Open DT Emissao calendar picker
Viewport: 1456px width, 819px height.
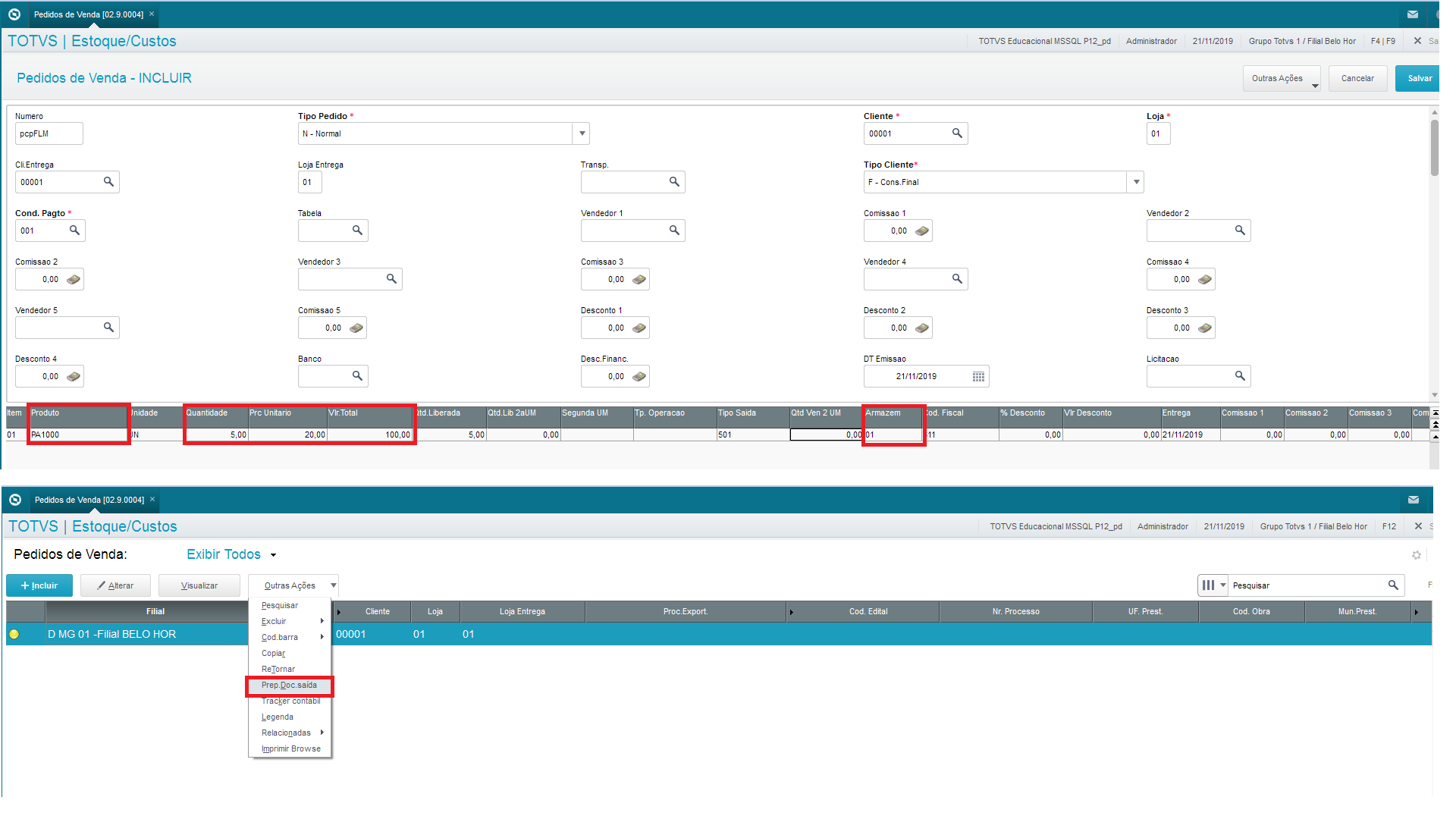pyautogui.click(x=978, y=377)
